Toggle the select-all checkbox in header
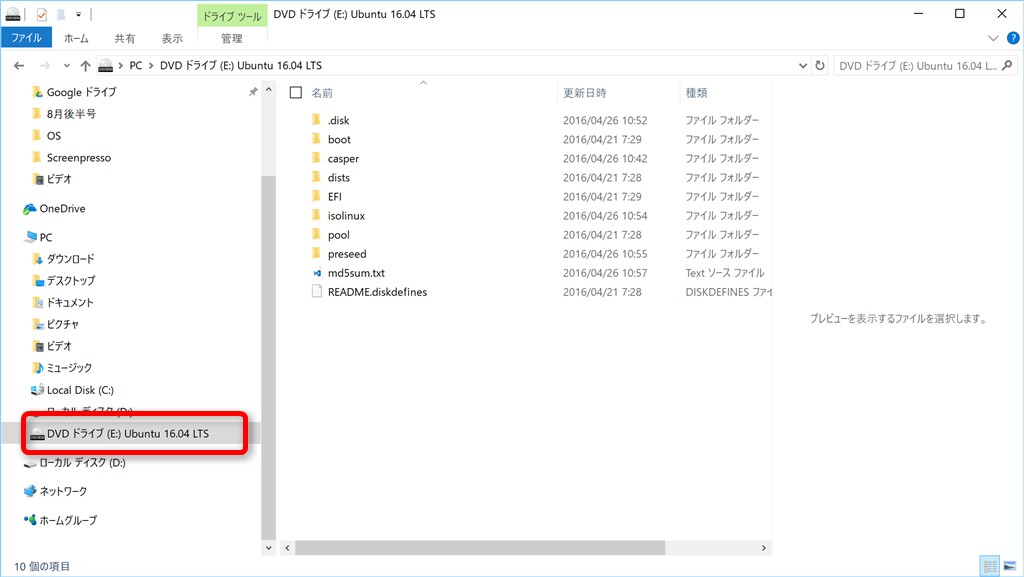 click(x=296, y=93)
